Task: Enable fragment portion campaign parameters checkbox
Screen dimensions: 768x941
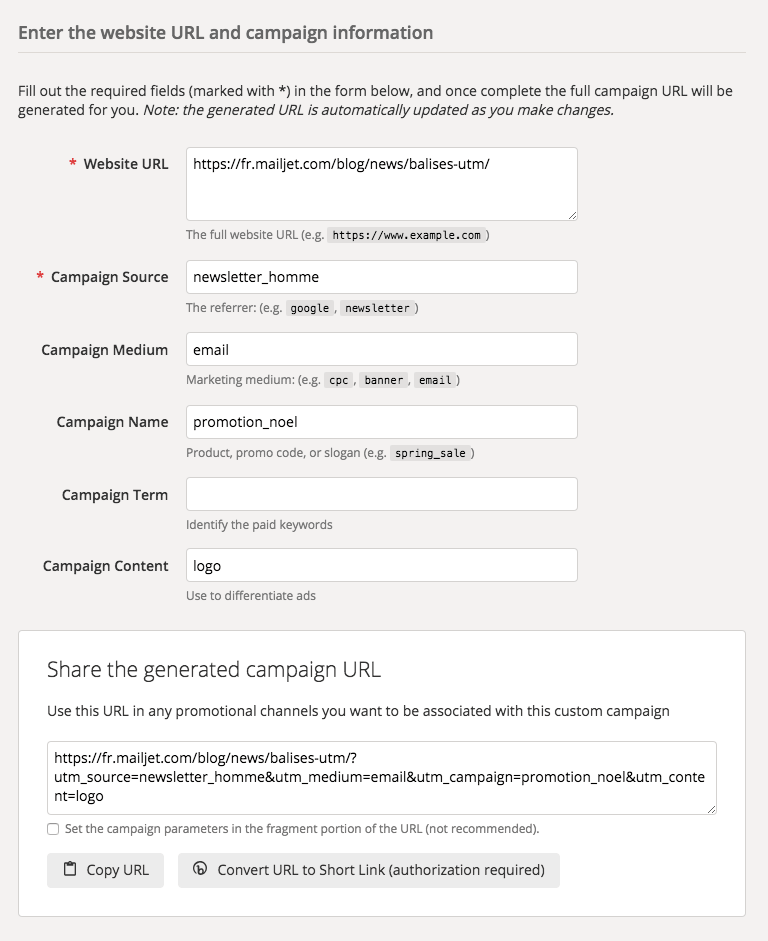Action: pyautogui.click(x=53, y=829)
